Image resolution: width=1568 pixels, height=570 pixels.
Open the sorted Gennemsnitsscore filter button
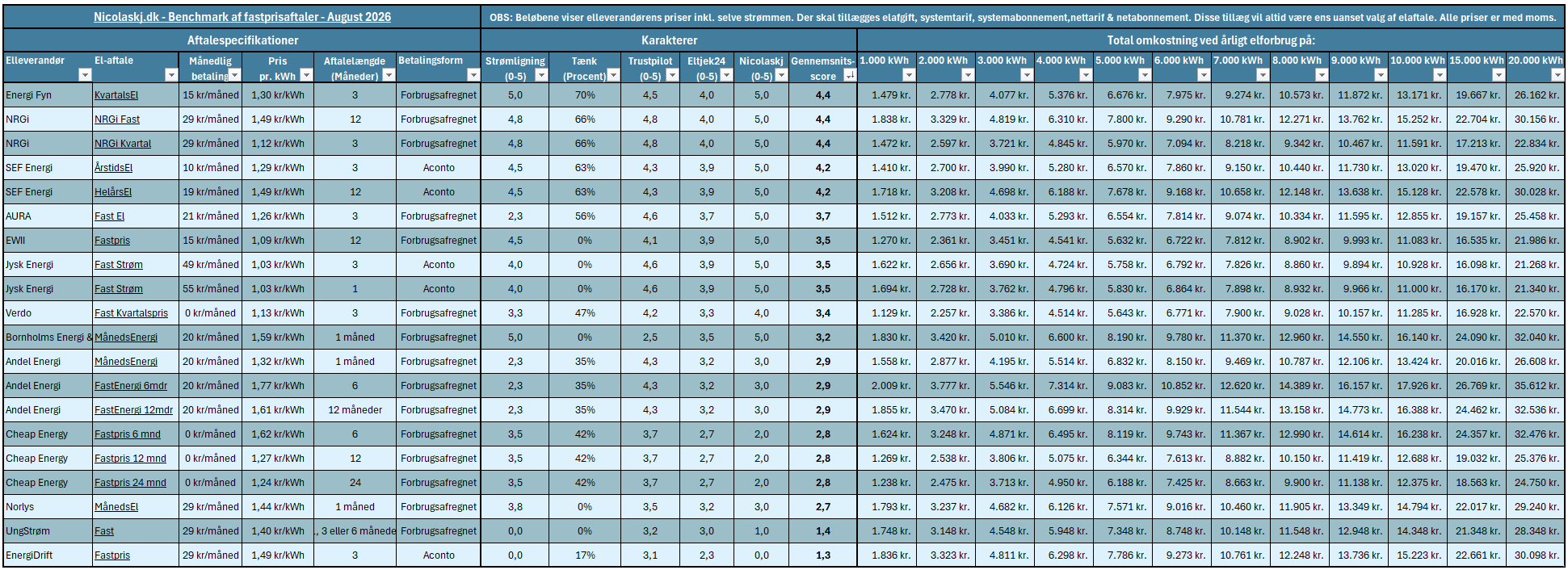[x=849, y=75]
